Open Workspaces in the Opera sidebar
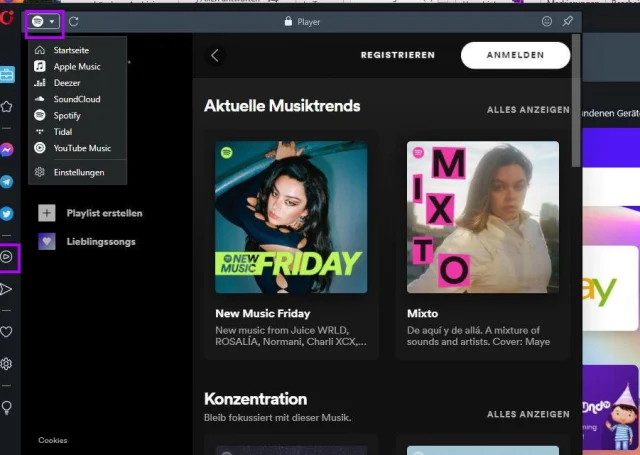This screenshot has width=640, height=455. coord(7,75)
